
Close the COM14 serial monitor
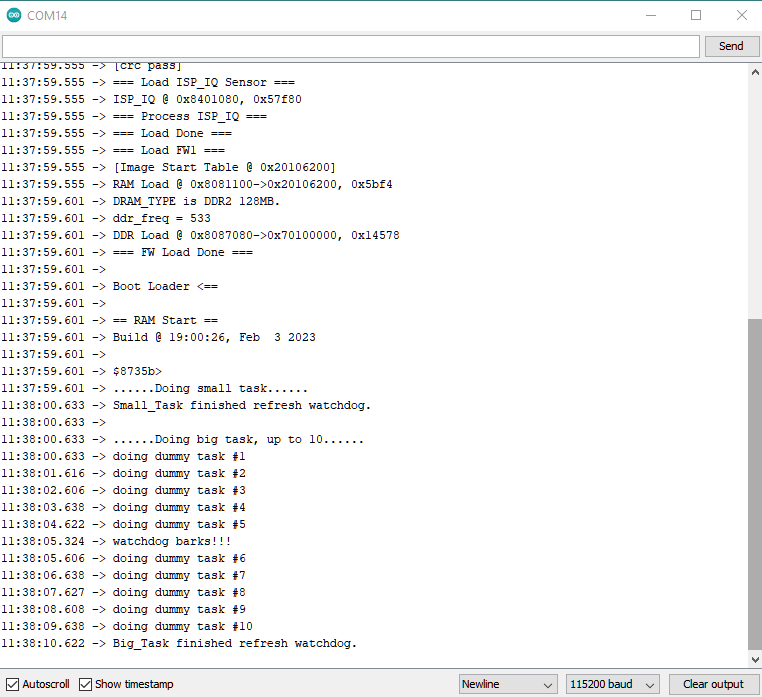pos(741,16)
